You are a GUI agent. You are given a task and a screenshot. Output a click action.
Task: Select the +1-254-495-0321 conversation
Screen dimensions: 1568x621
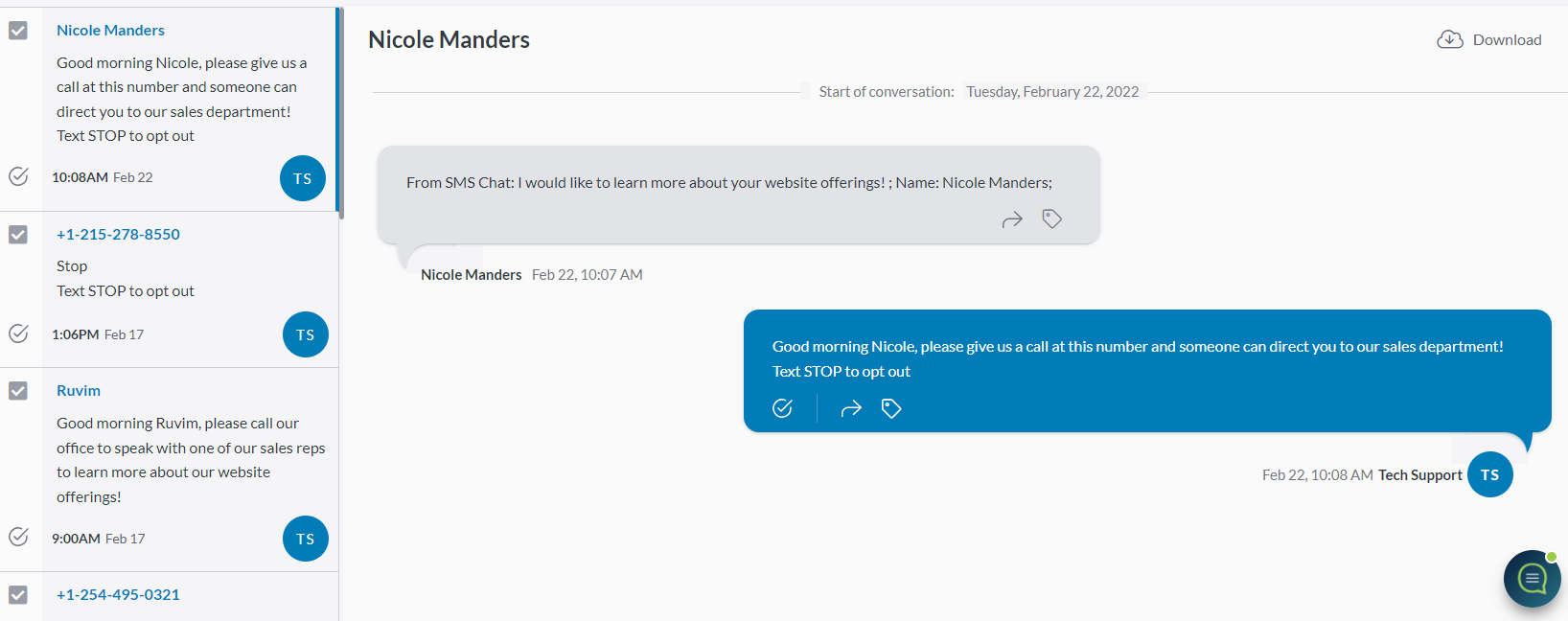coord(118,595)
